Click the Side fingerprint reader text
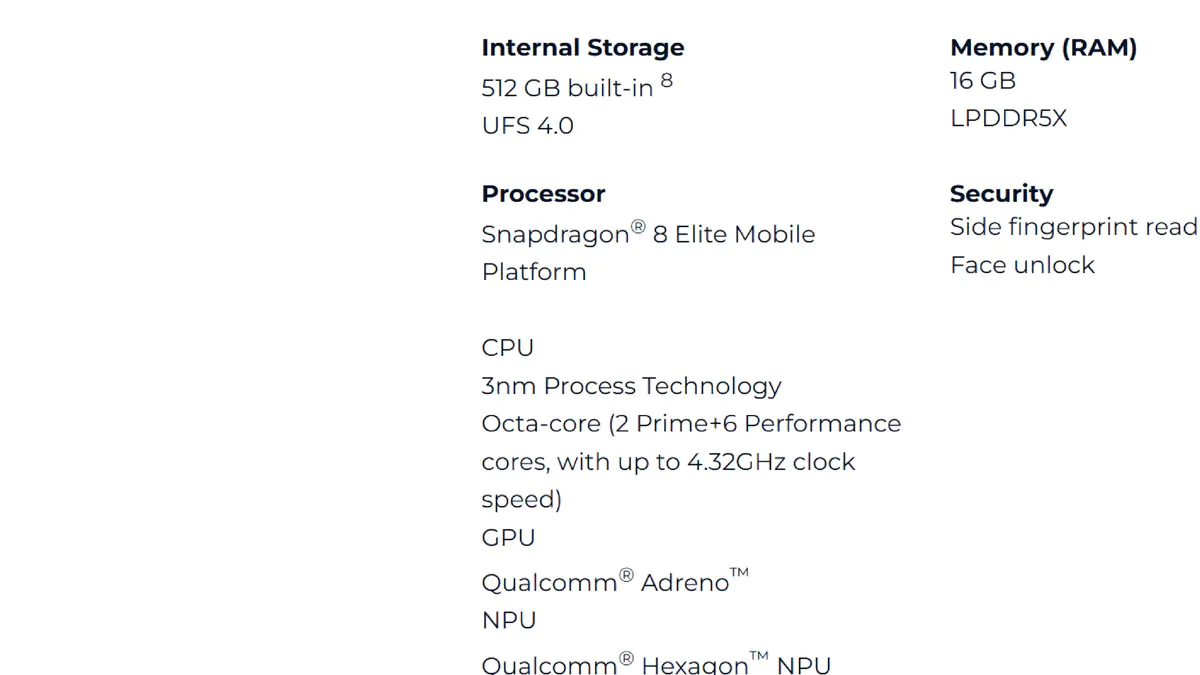Screen dimensions: 1200x675 point(1074,228)
